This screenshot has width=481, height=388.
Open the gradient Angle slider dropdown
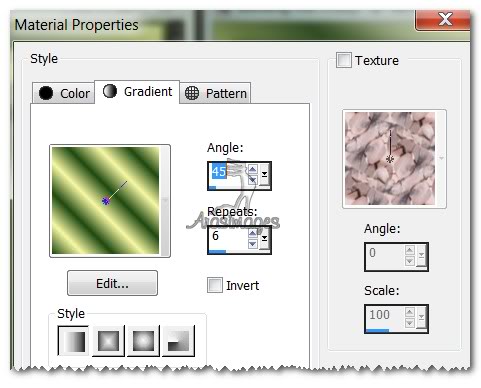(x=265, y=175)
